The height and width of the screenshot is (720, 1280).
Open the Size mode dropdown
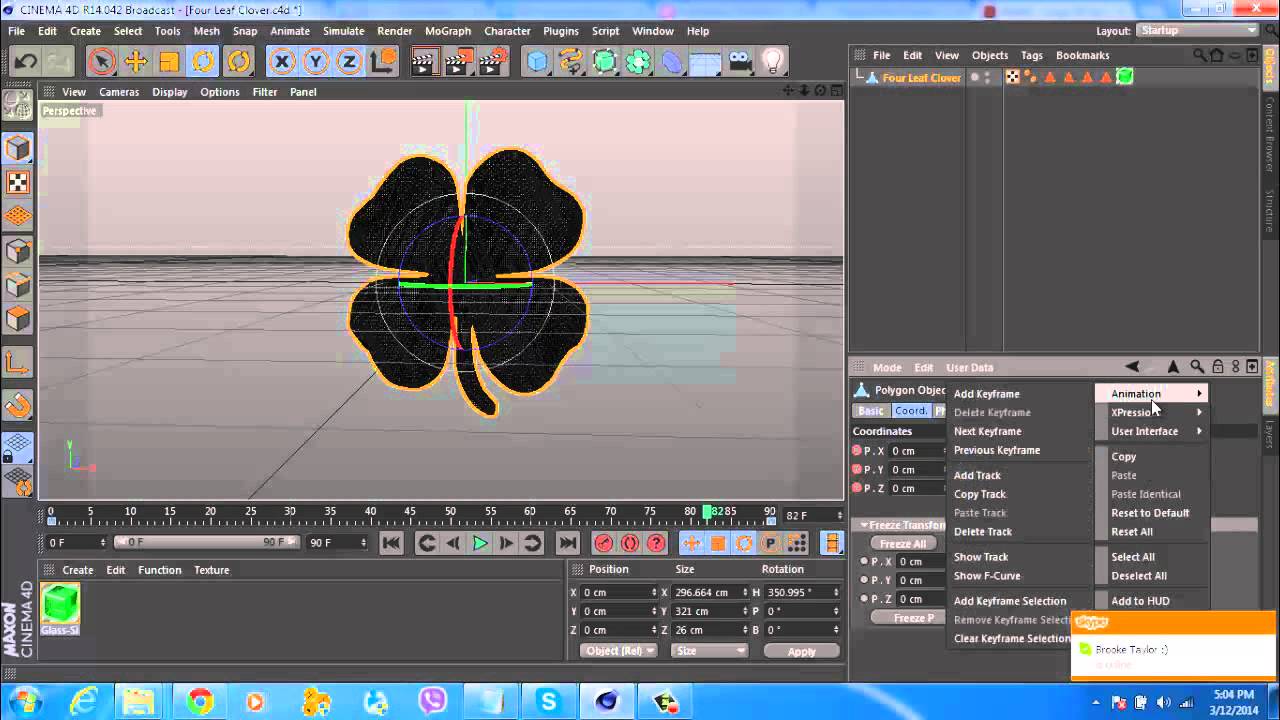710,651
